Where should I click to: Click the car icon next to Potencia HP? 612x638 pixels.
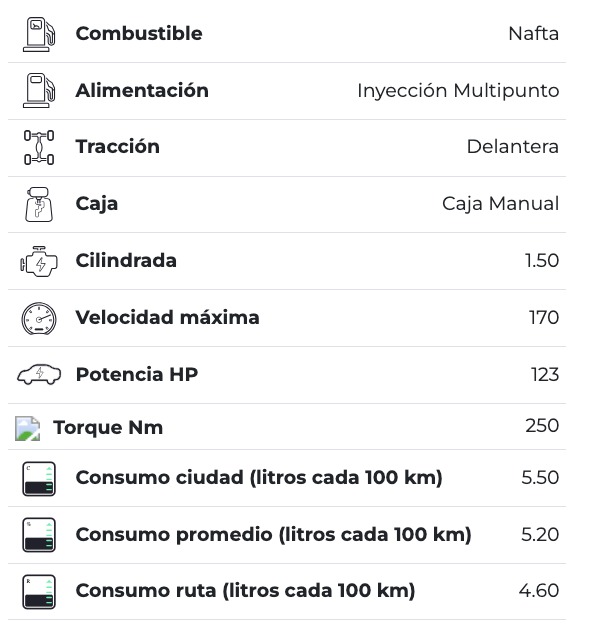39,375
